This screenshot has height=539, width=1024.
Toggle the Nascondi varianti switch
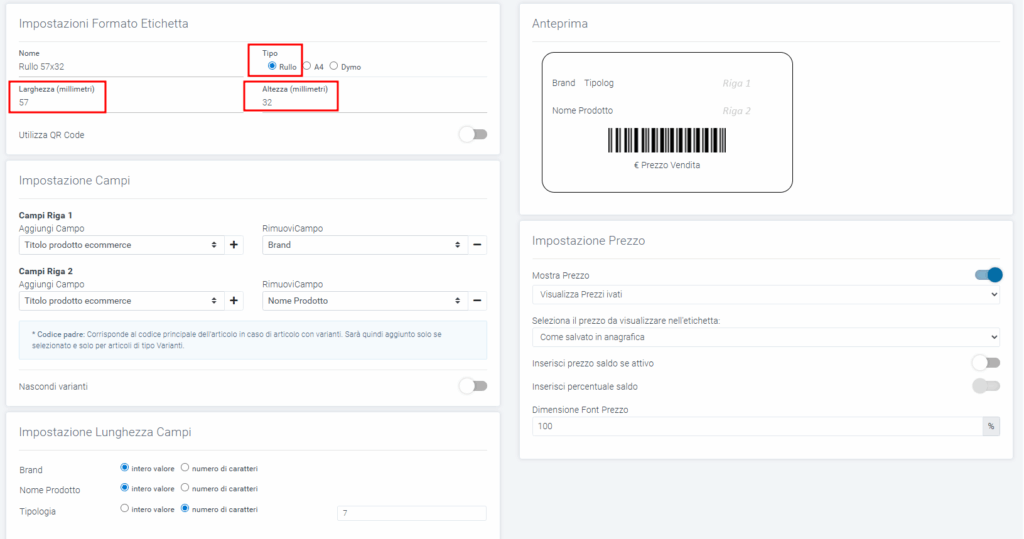click(x=473, y=386)
